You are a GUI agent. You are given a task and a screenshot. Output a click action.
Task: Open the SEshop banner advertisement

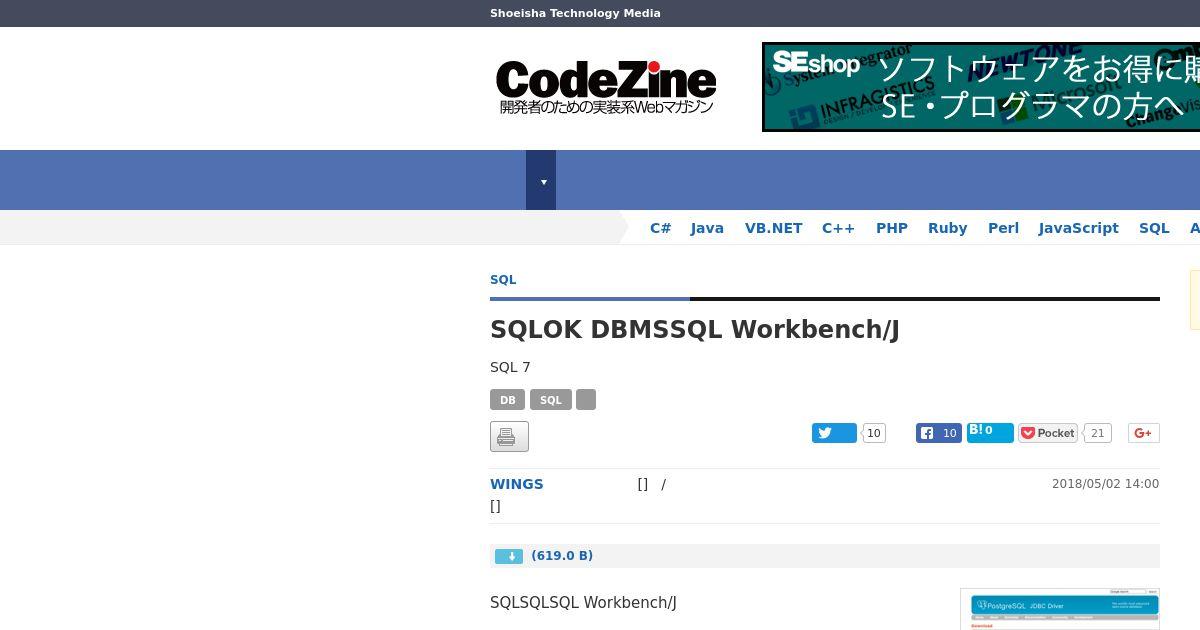tap(981, 87)
